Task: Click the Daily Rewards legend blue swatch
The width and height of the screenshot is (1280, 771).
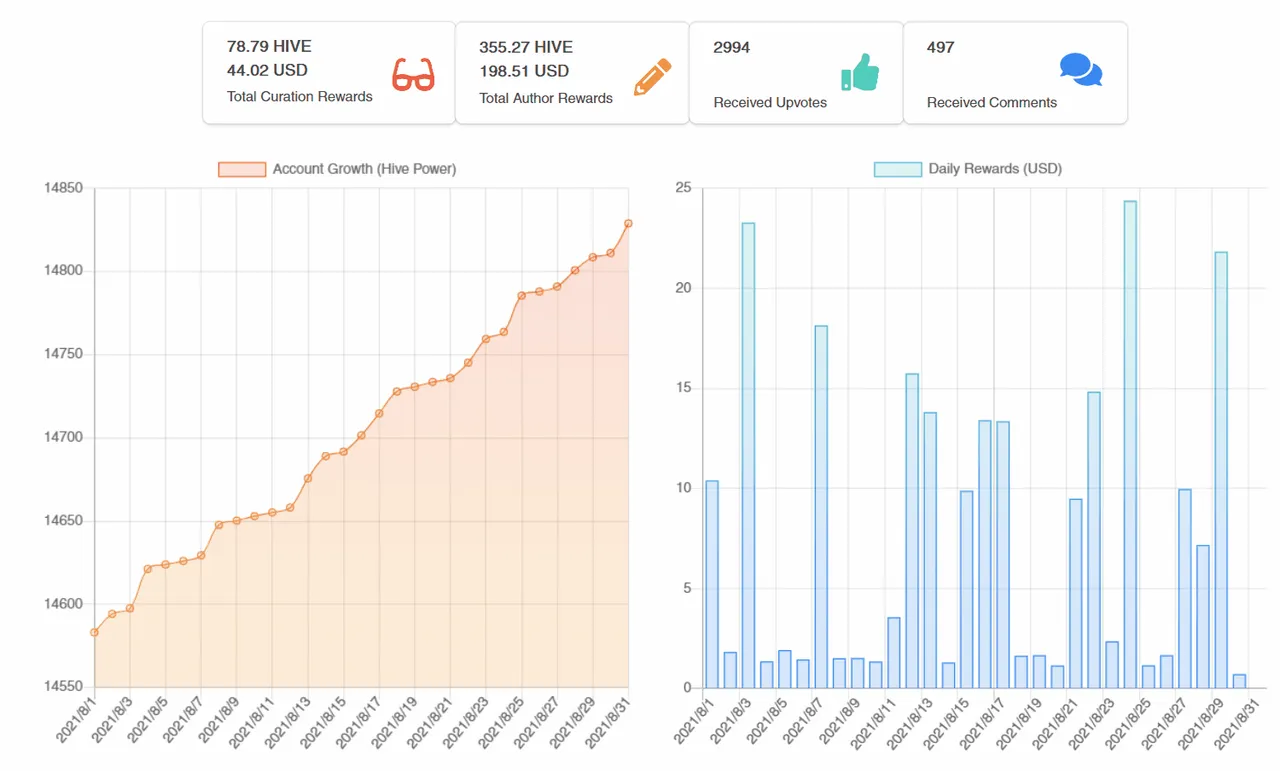Action: (898, 170)
